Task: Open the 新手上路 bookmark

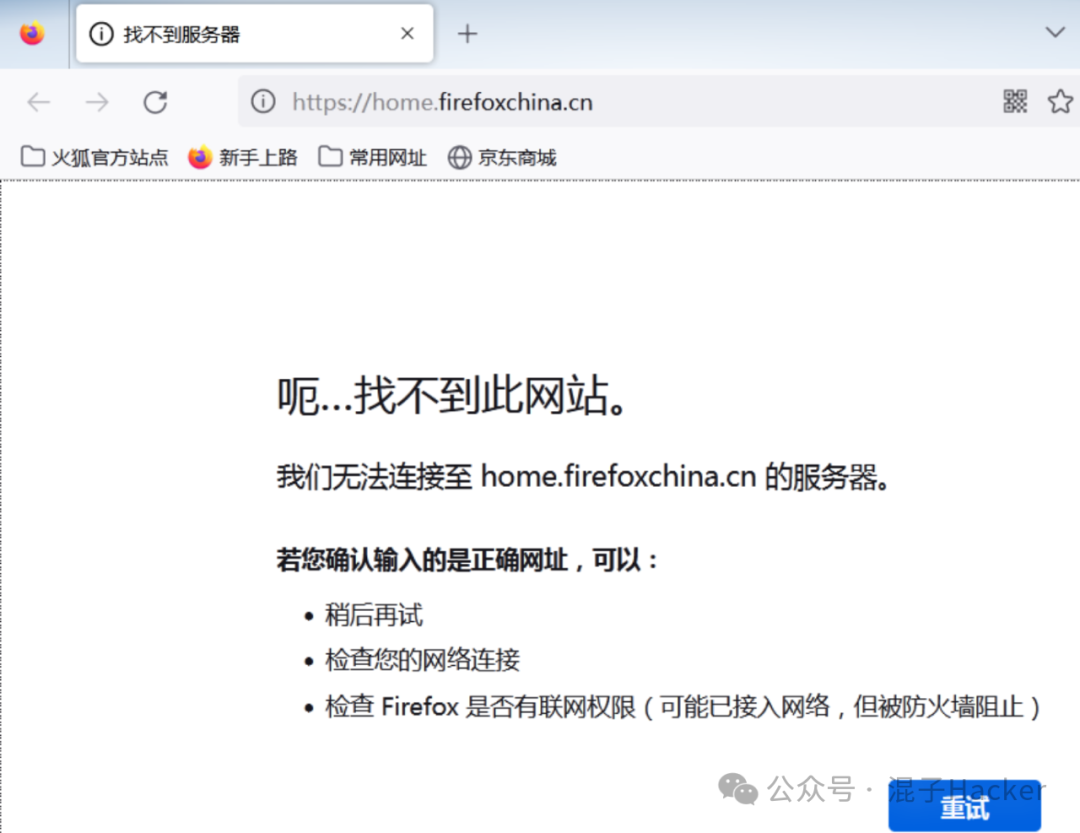Action: click(242, 157)
